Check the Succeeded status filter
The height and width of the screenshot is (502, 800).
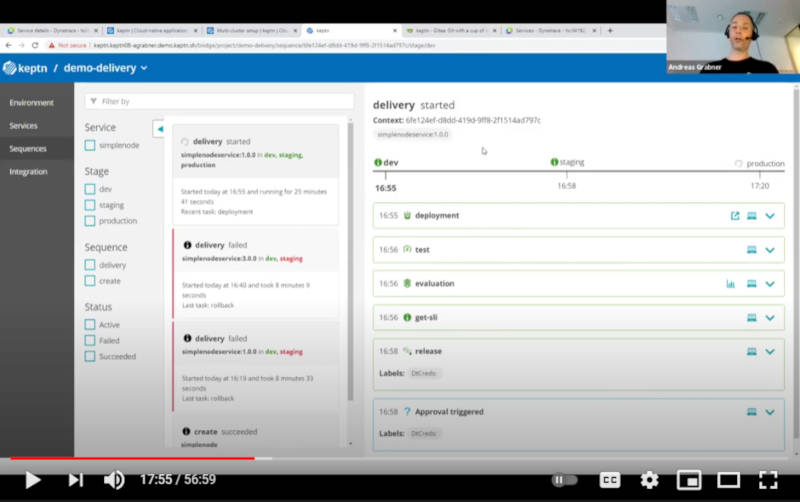click(90, 356)
